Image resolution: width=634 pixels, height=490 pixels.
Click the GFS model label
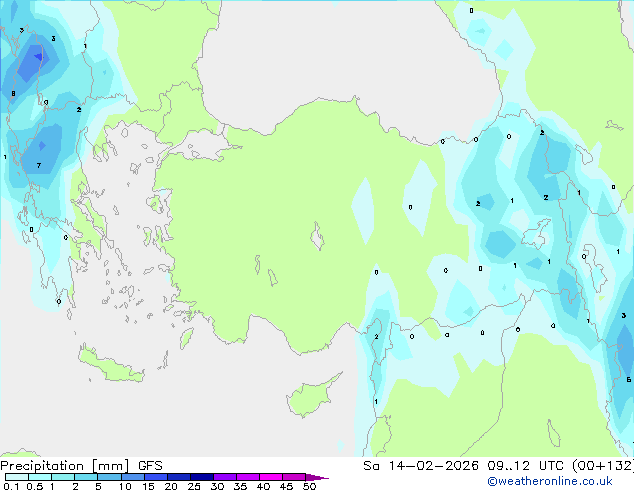coord(150,466)
